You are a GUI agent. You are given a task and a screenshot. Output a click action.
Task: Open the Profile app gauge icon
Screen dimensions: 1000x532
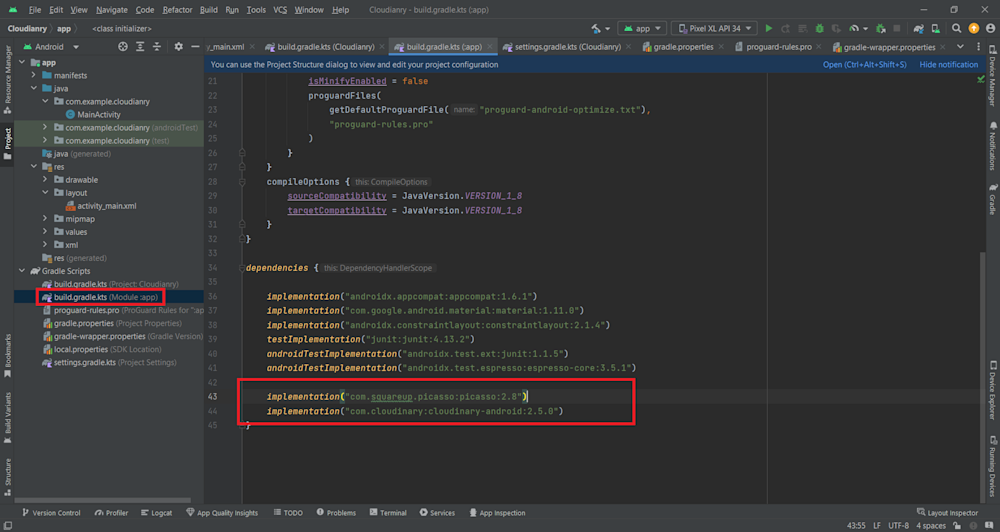tap(854, 29)
